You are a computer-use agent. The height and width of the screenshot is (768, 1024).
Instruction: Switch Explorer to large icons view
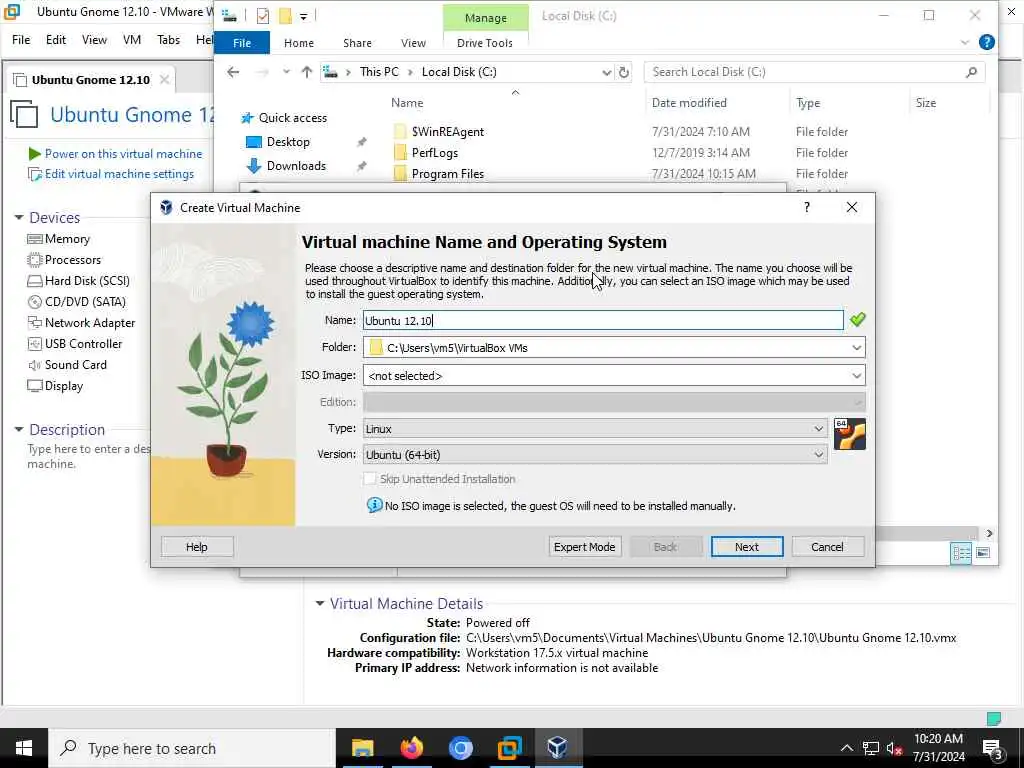[x=983, y=554]
